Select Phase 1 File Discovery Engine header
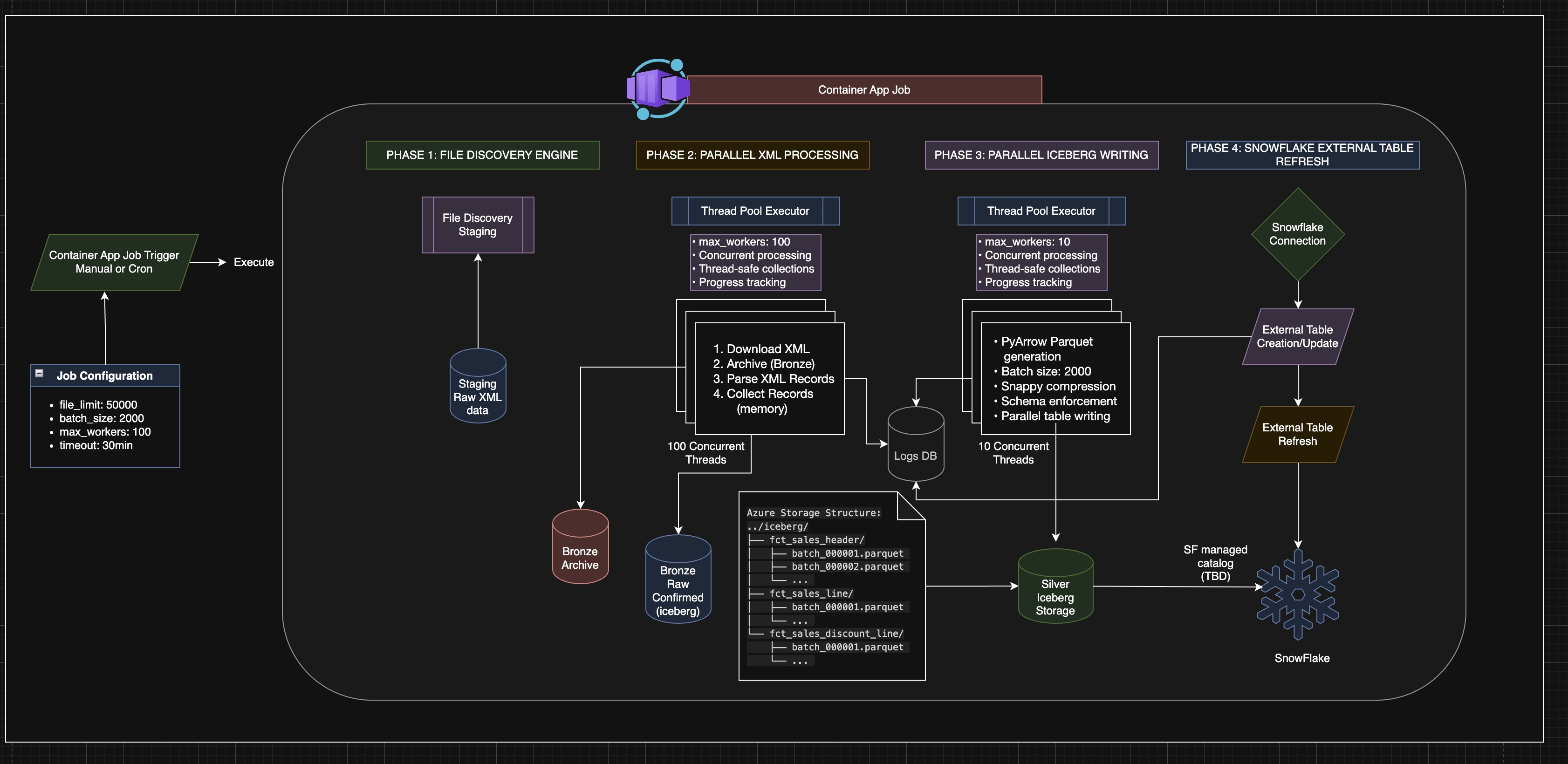The width and height of the screenshot is (1568, 764). click(482, 155)
